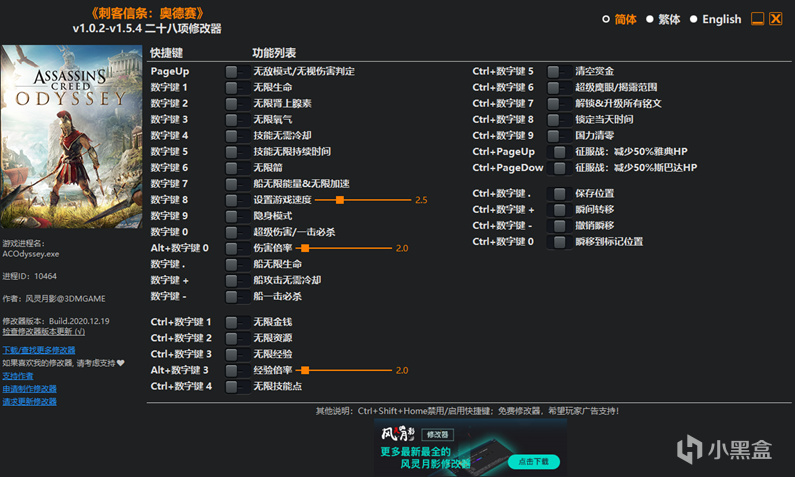Click the Alt+数字键 0 hotkey label
This screenshot has height=477, width=795.
[179, 248]
